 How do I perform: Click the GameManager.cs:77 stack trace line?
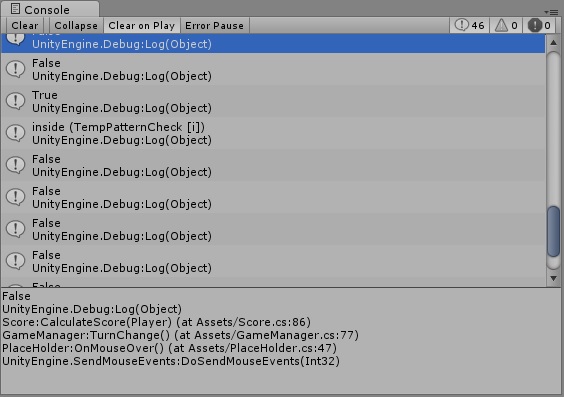[x=180, y=335]
